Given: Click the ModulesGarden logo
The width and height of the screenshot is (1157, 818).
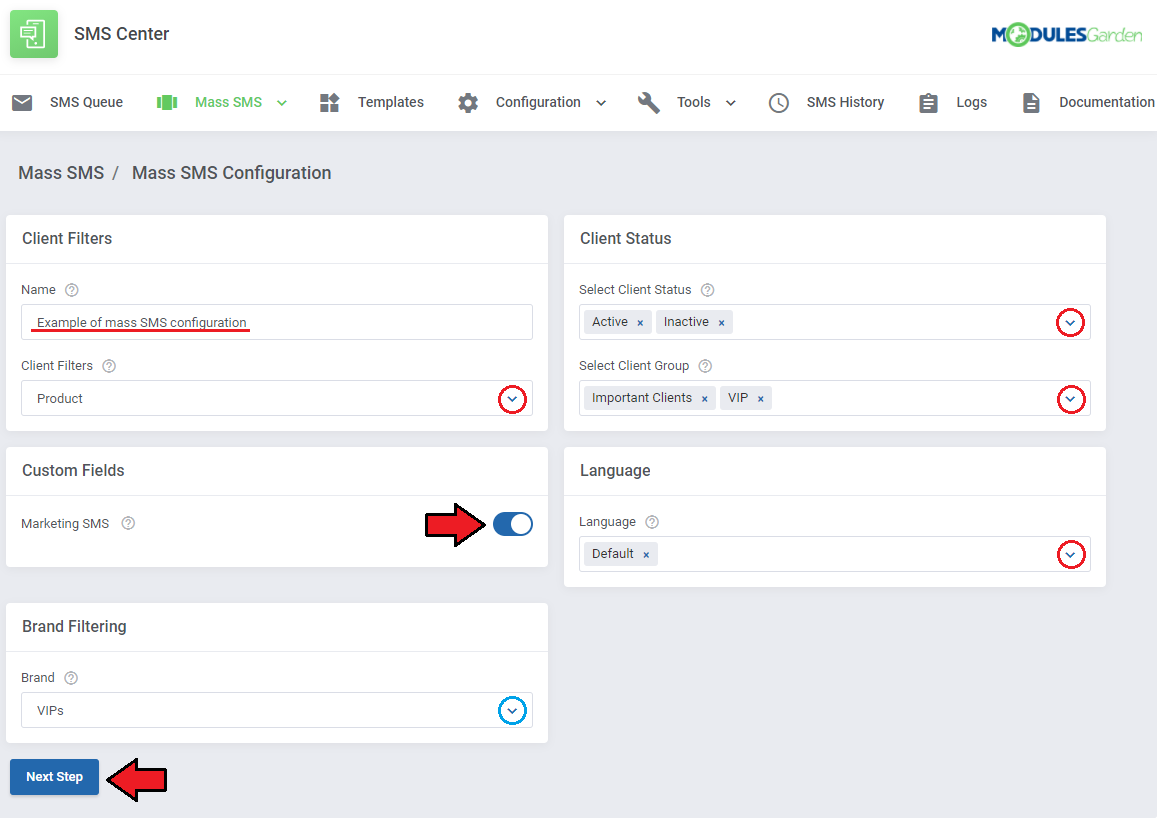Looking at the screenshot, I should (1066, 34).
